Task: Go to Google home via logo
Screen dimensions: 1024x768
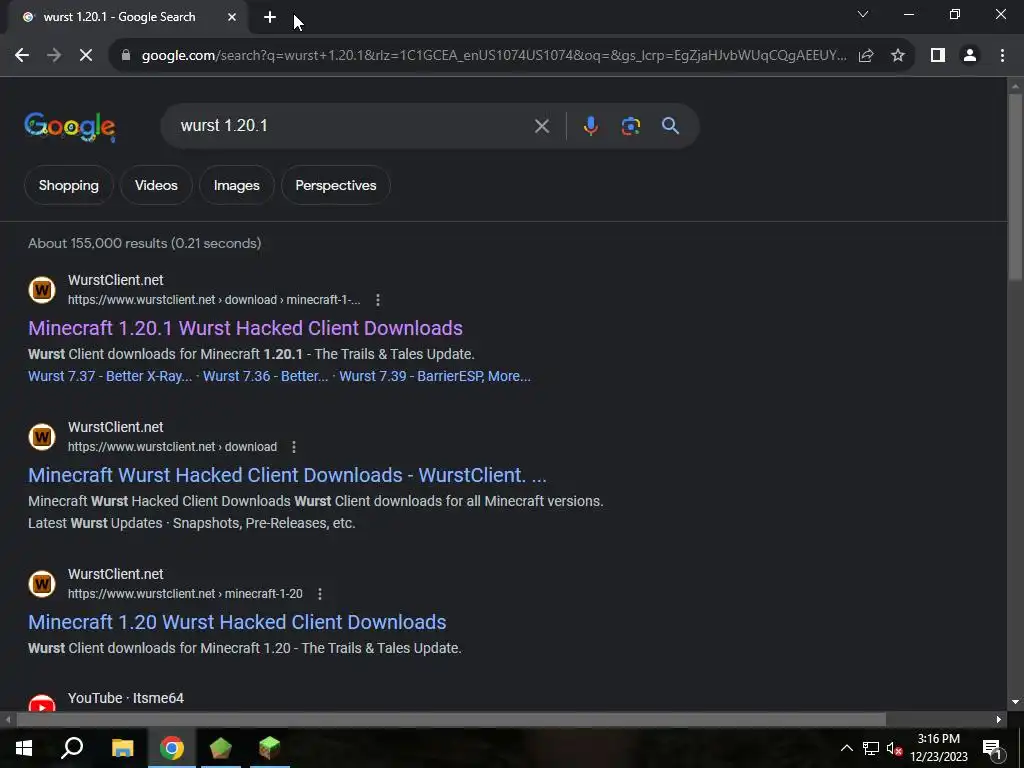Action: pos(70,127)
